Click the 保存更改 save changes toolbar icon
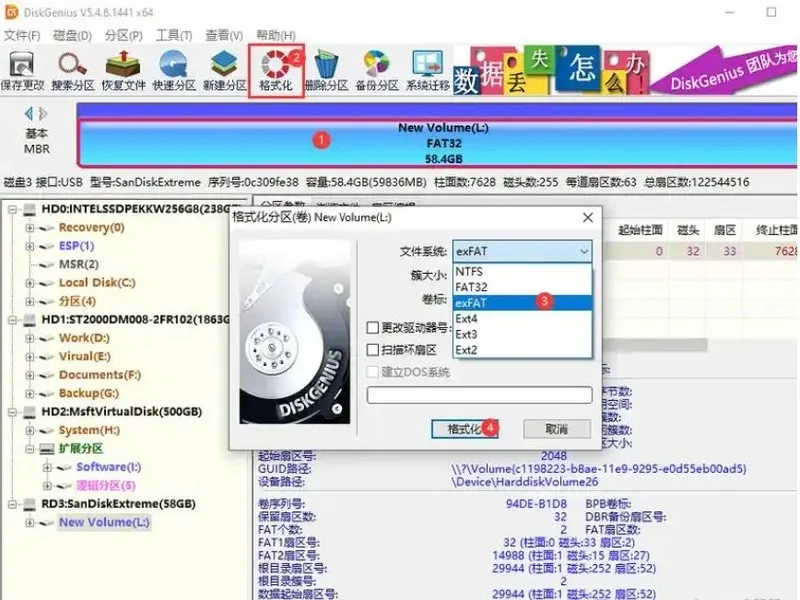 tap(22, 68)
